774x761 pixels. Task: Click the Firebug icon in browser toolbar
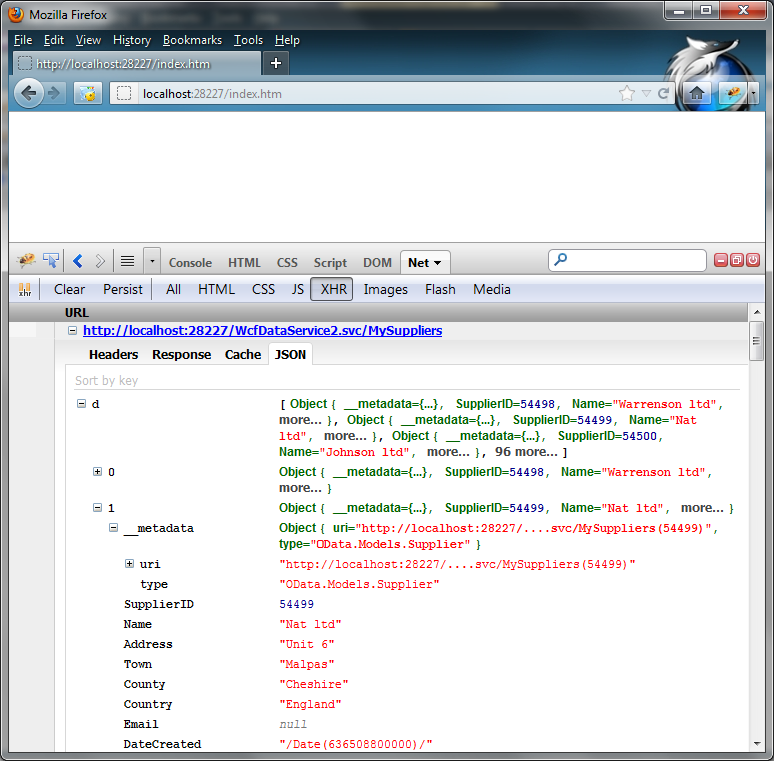pyautogui.click(x=733, y=93)
